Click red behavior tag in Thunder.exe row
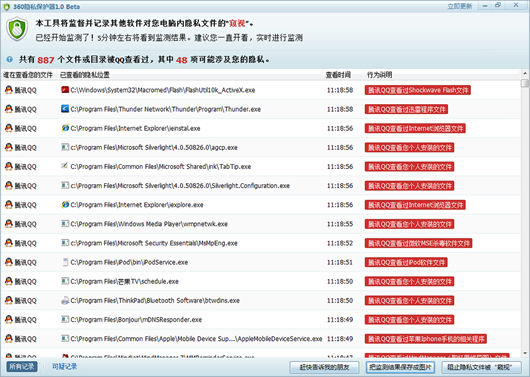530x377 pixels. 406,109
